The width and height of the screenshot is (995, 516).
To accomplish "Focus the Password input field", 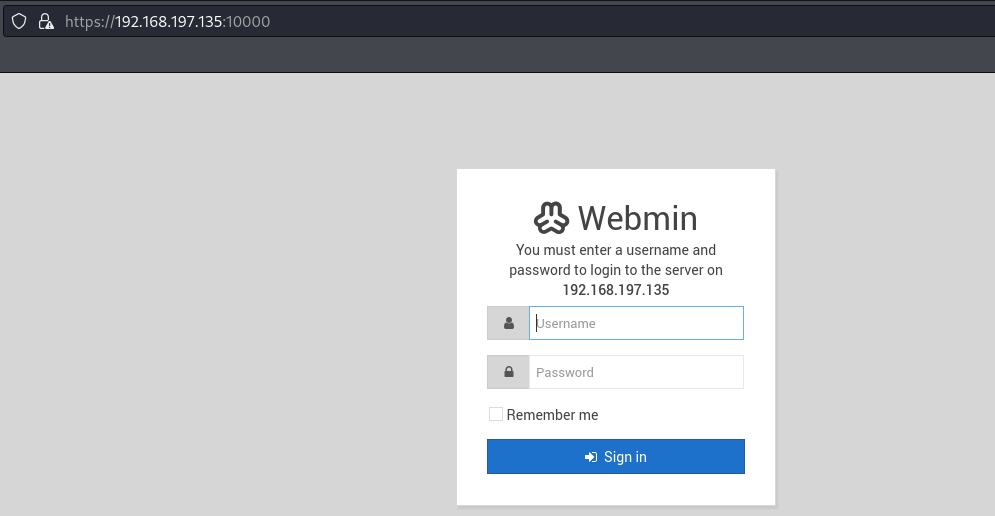I will point(636,372).
